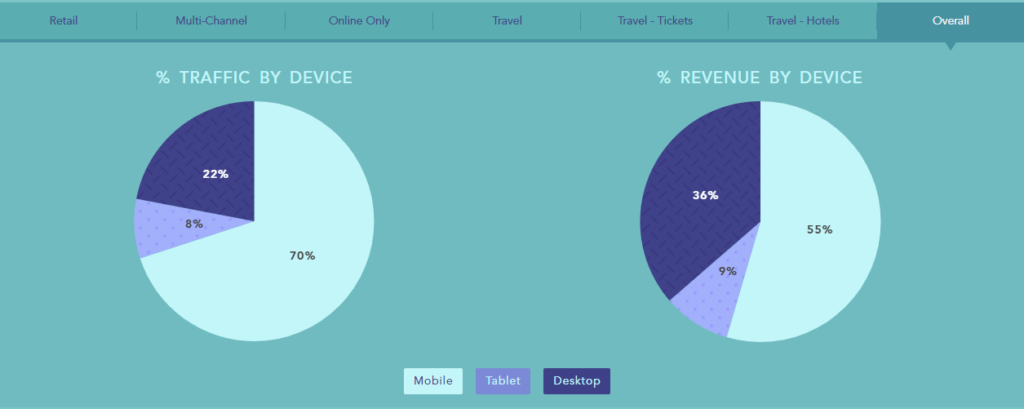Click the '% TRAFFIC BY DEVICE' heading

pos(254,78)
